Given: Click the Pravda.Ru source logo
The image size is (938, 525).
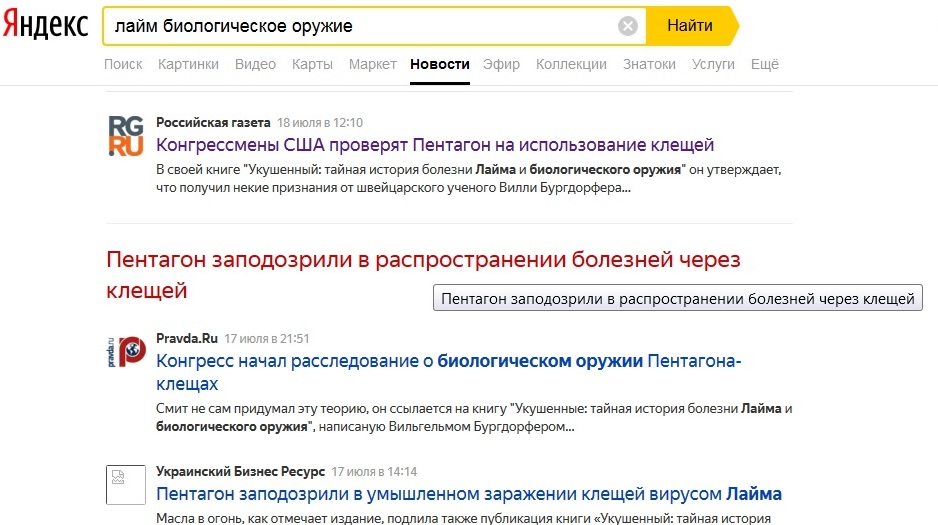Looking at the screenshot, I should pyautogui.click(x=126, y=352).
